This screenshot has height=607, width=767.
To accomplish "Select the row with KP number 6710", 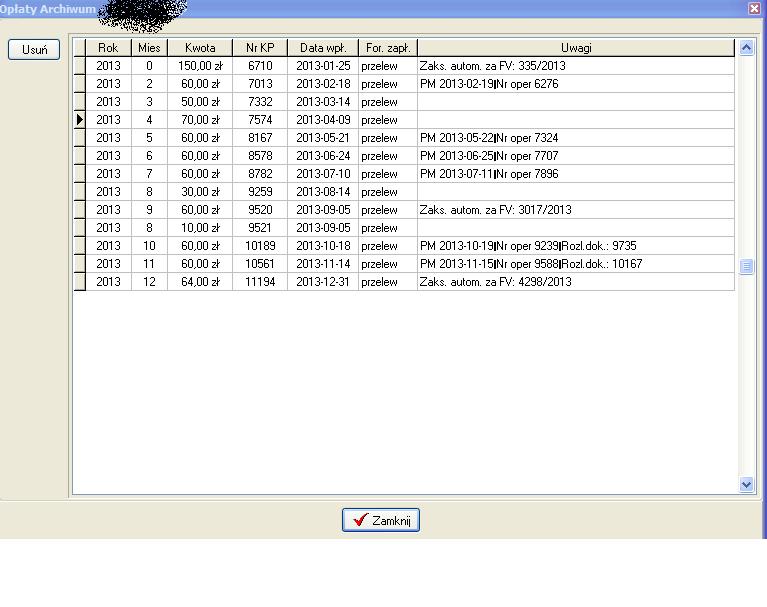I will tap(260, 66).
